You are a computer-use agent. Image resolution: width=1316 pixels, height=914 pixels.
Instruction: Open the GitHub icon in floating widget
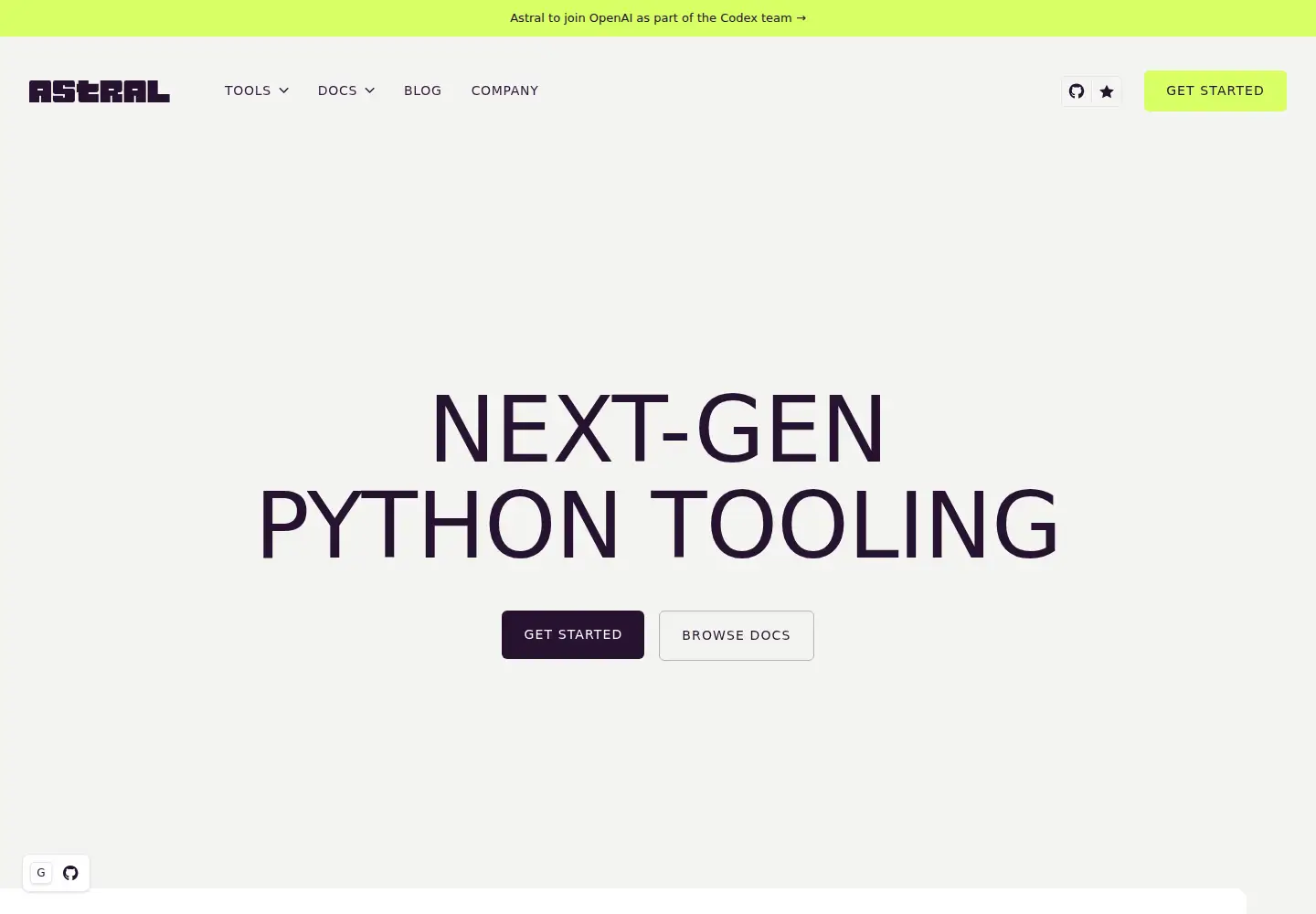click(x=70, y=873)
